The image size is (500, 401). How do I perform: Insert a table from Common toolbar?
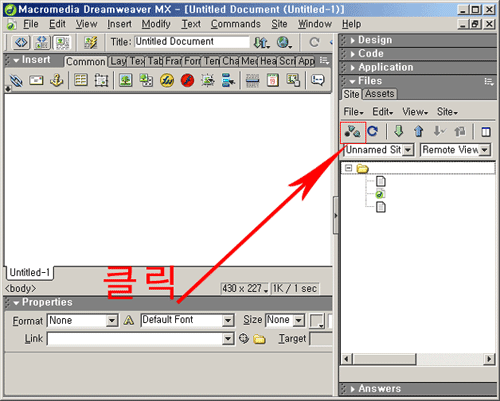click(81, 80)
